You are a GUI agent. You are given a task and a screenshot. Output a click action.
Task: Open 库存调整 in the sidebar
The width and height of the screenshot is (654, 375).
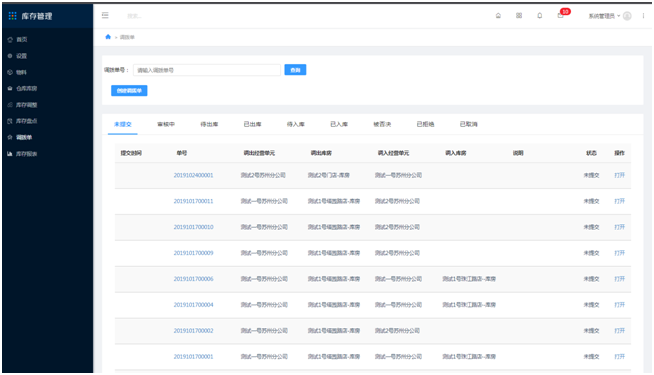(x=26, y=105)
